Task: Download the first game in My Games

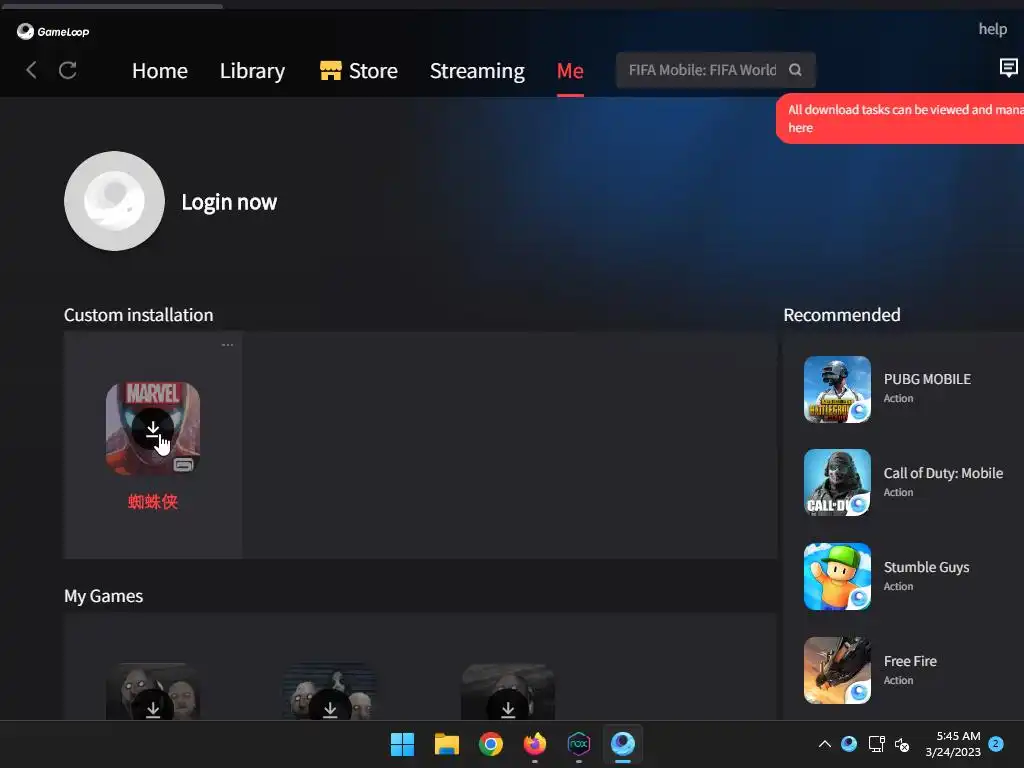Action: (x=153, y=707)
